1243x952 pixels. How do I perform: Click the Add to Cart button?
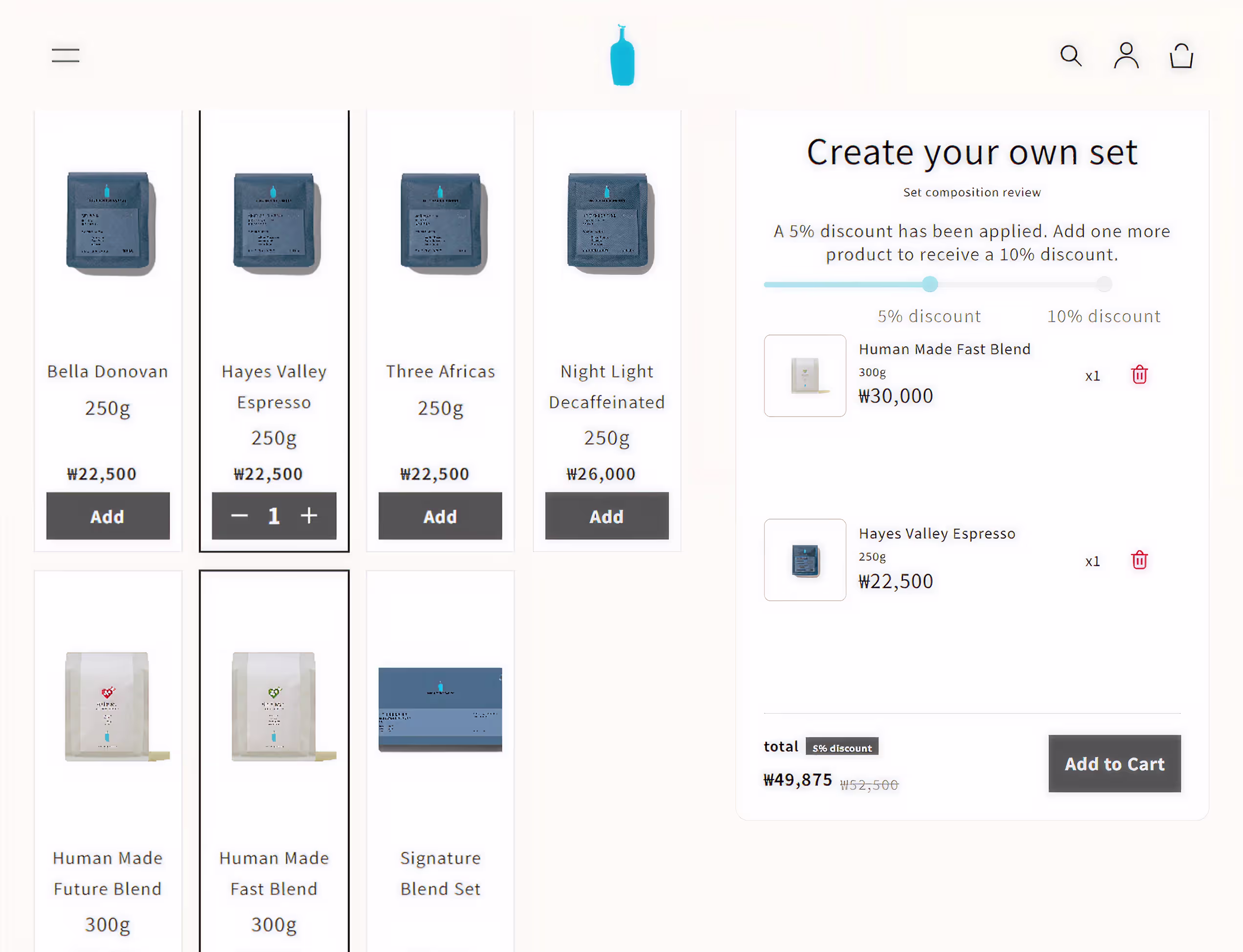point(1114,764)
